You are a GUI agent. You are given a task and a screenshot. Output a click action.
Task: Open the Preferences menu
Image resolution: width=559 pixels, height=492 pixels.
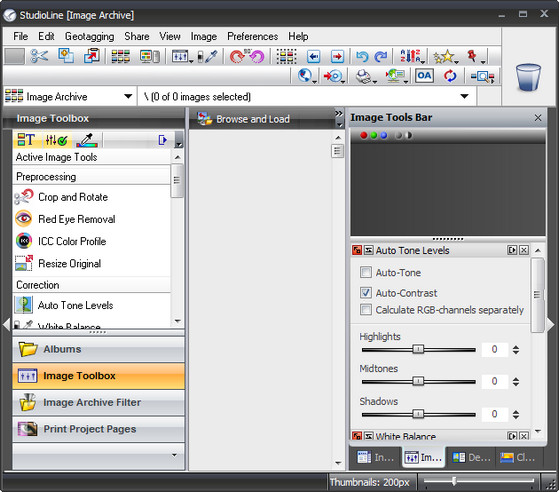pos(252,36)
